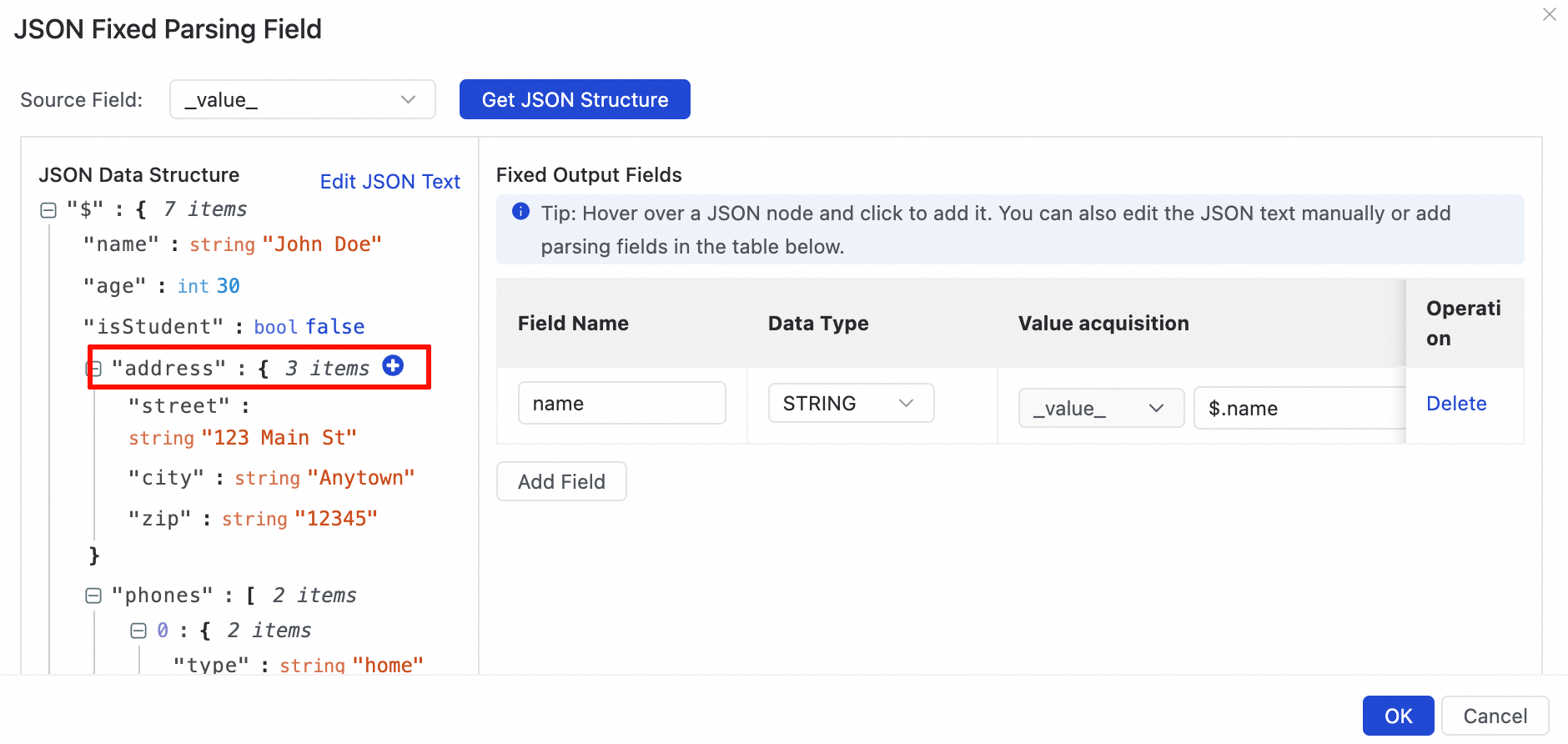Collapse phones array item 0

pyautogui.click(x=138, y=631)
